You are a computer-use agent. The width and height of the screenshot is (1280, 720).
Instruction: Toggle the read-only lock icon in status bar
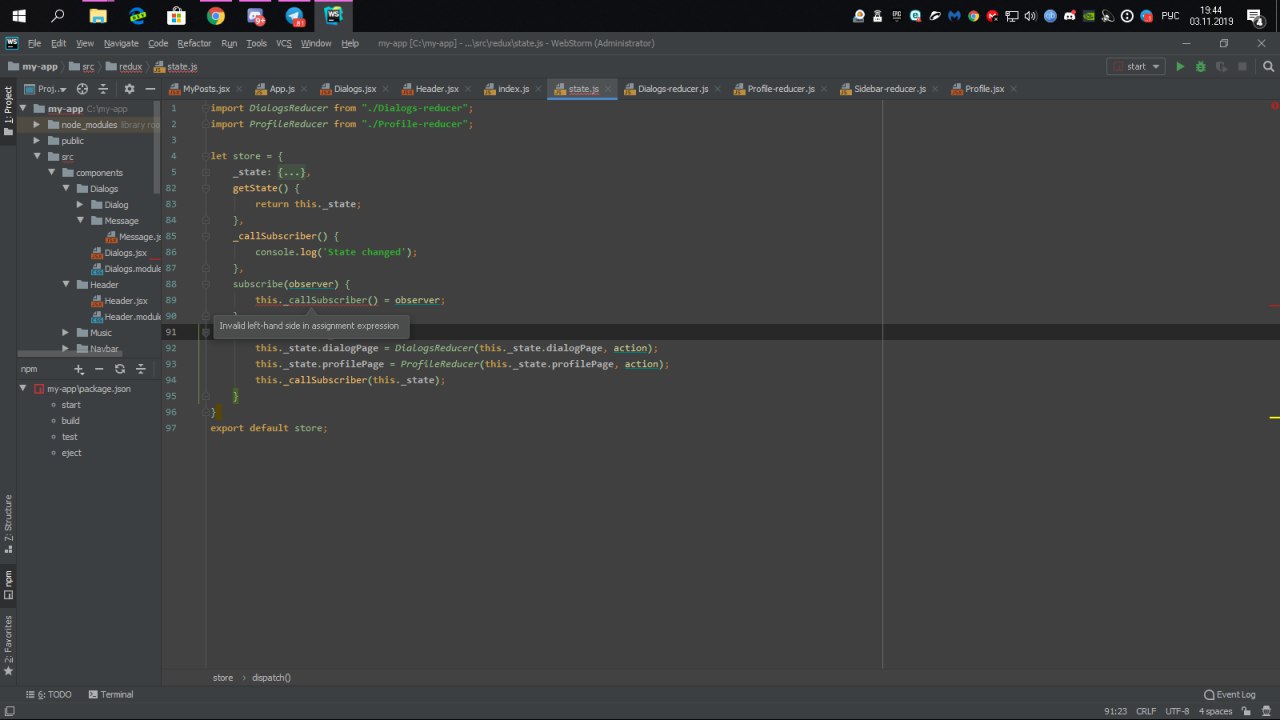[x=1248, y=711]
